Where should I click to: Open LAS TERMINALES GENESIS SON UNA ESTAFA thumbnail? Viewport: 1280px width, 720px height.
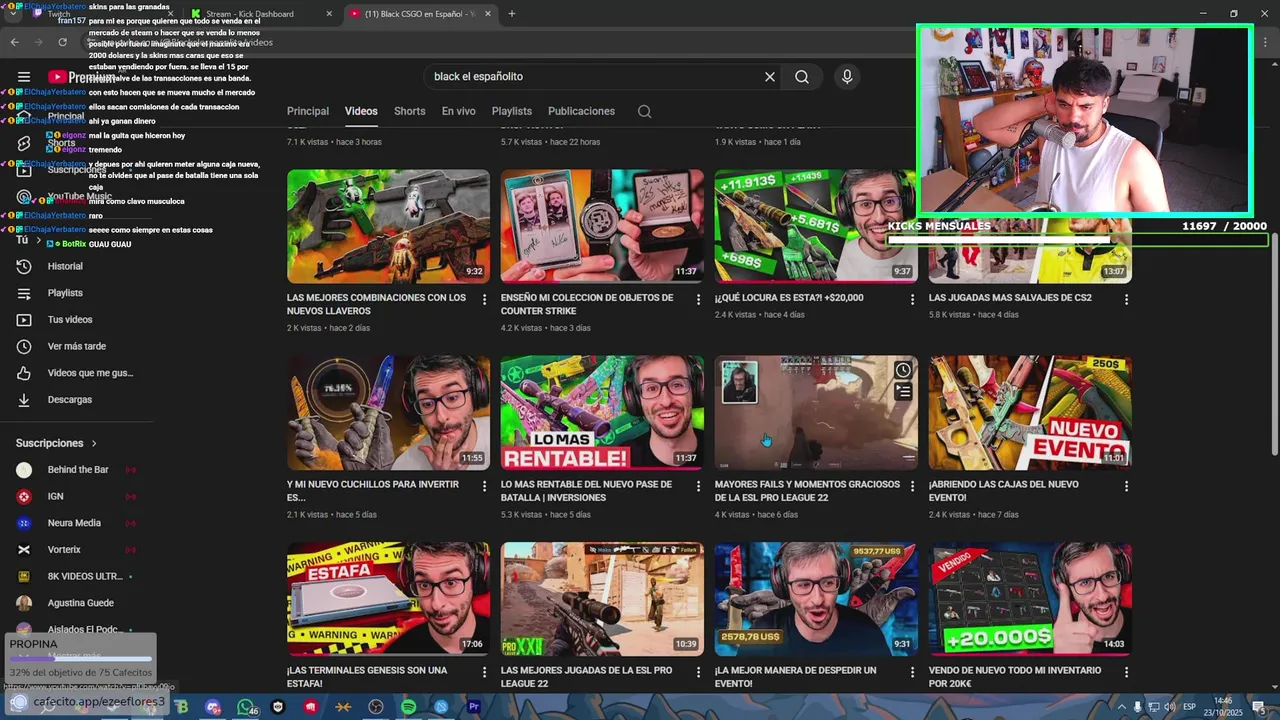click(388, 599)
